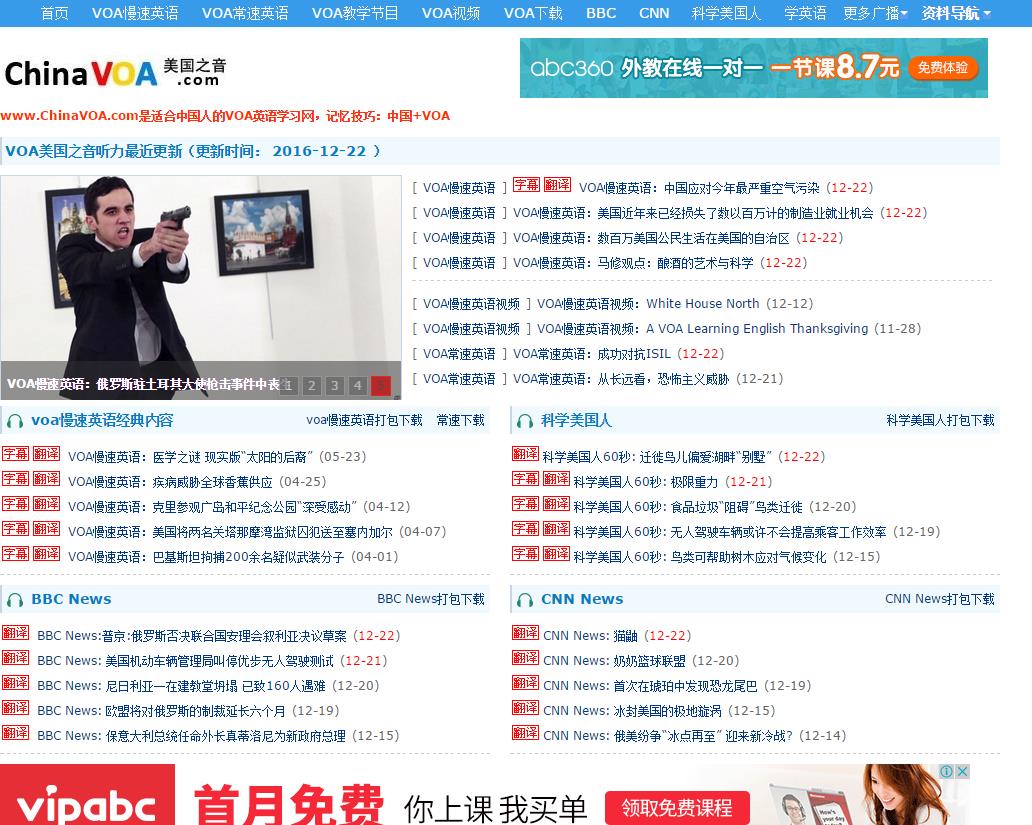The image size is (1032, 825).
Task: Open VOA常速英语 navigation item
Action: [x=245, y=13]
